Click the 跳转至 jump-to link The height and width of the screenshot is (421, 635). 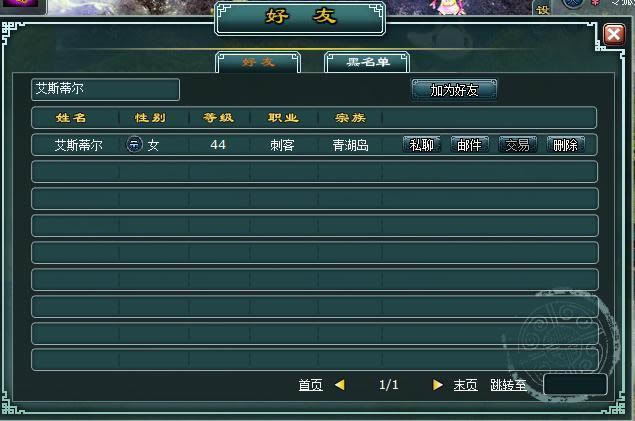point(508,385)
